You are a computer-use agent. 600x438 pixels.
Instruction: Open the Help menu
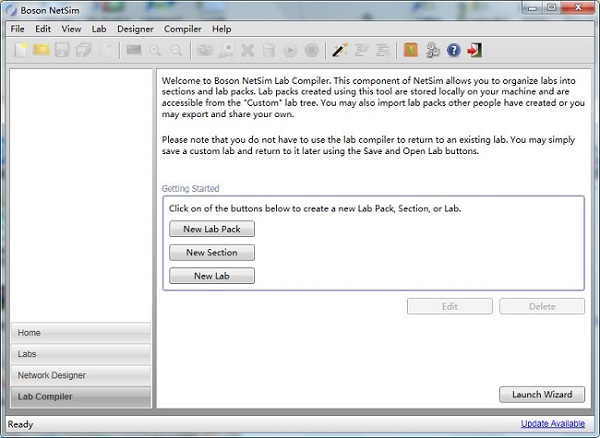(x=222, y=29)
